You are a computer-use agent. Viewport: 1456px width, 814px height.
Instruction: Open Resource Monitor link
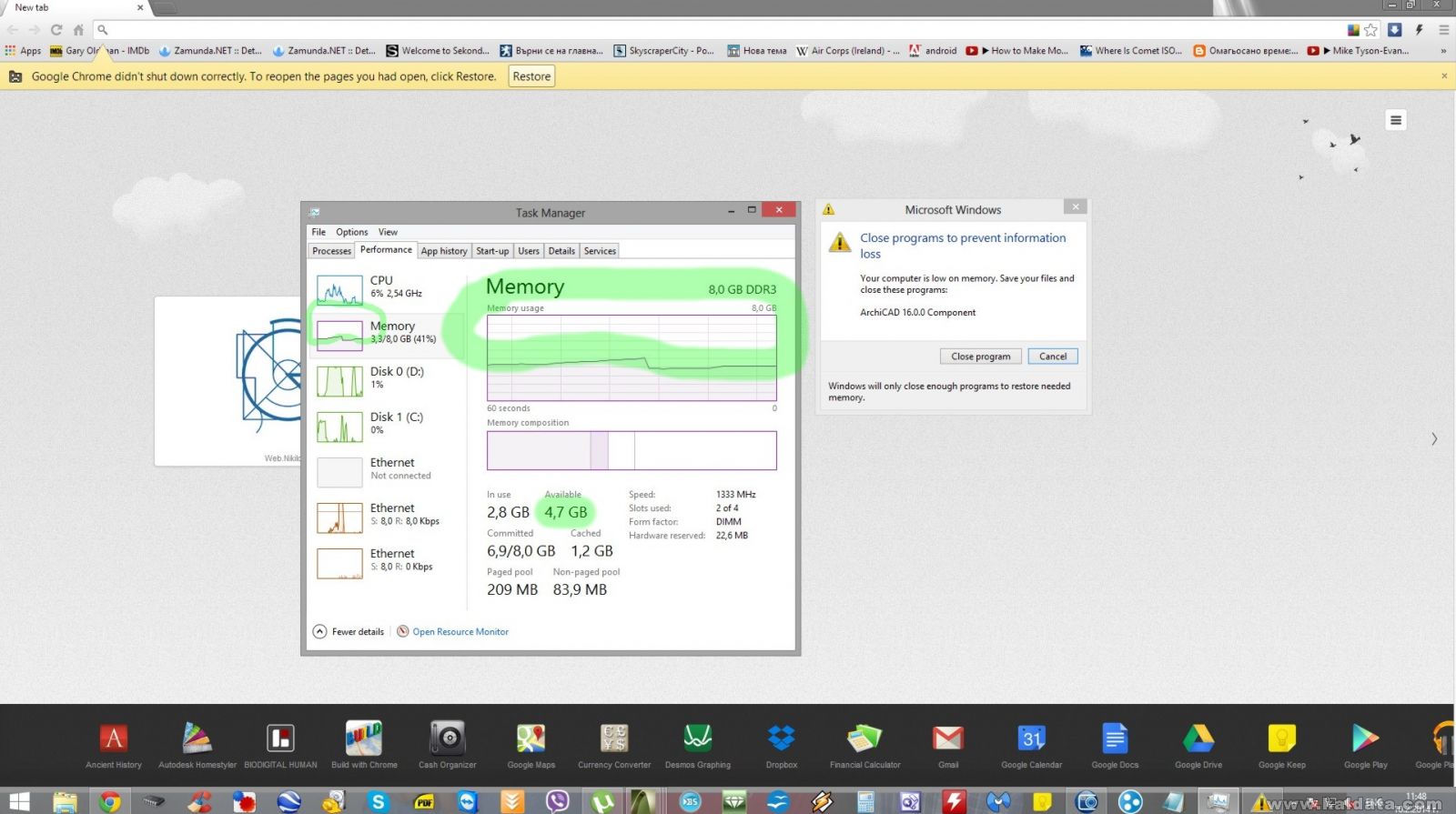pyautogui.click(x=460, y=632)
